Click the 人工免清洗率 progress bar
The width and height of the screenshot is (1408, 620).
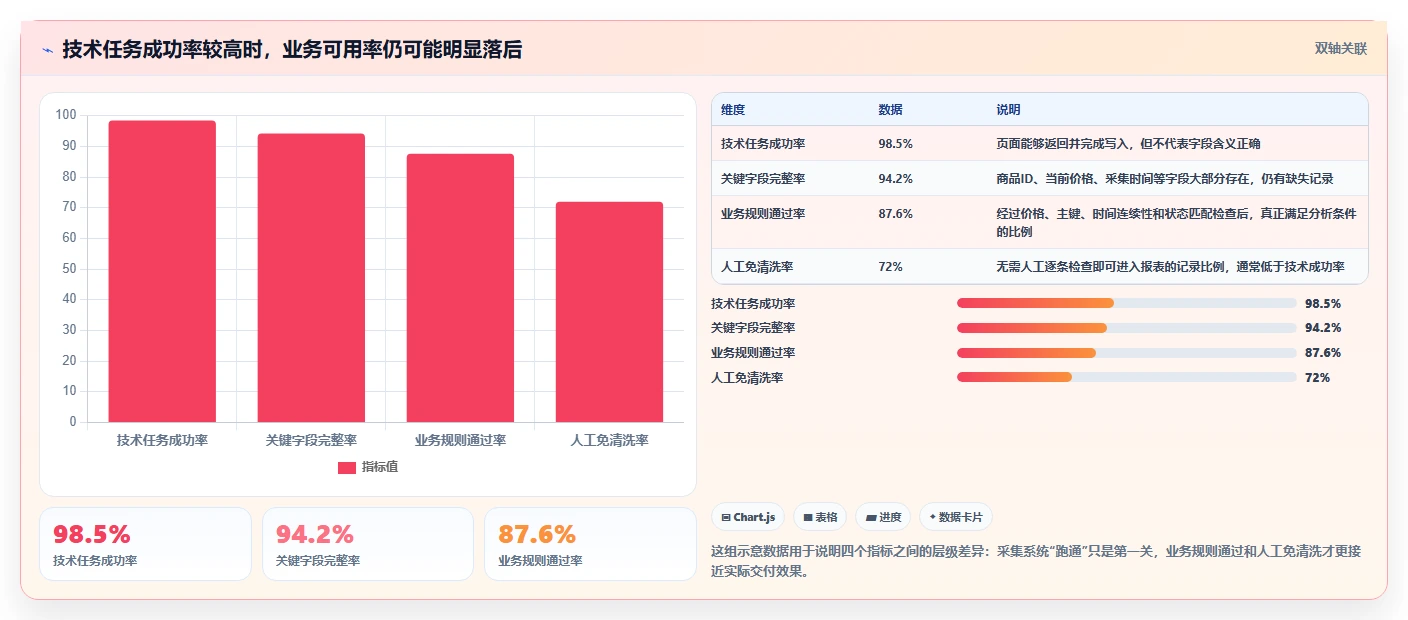pos(1126,377)
